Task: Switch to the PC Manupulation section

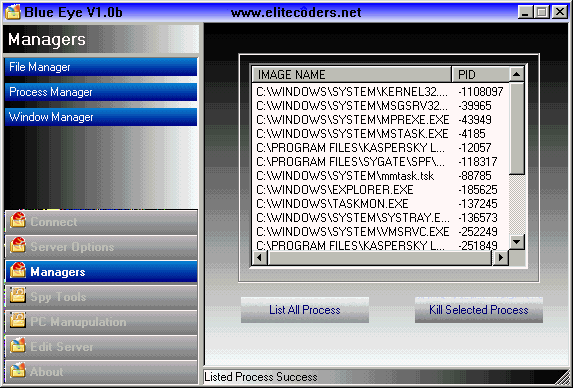Action: coord(101,322)
